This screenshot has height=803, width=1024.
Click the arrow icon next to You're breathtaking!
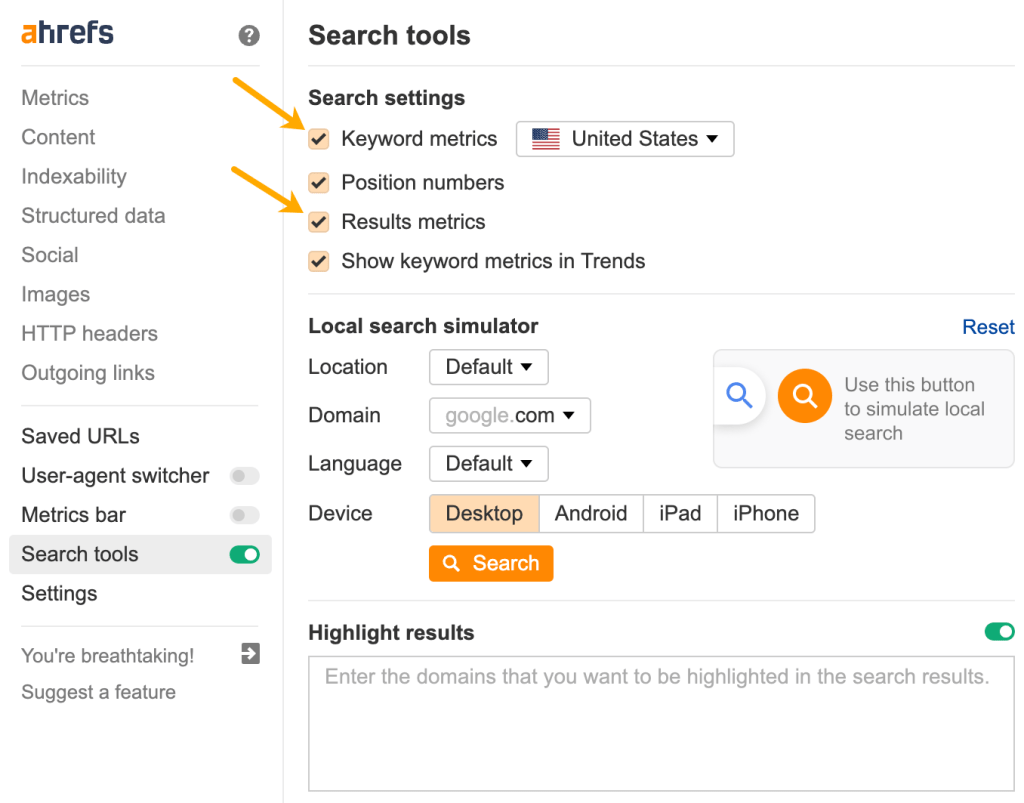pyautogui.click(x=249, y=653)
